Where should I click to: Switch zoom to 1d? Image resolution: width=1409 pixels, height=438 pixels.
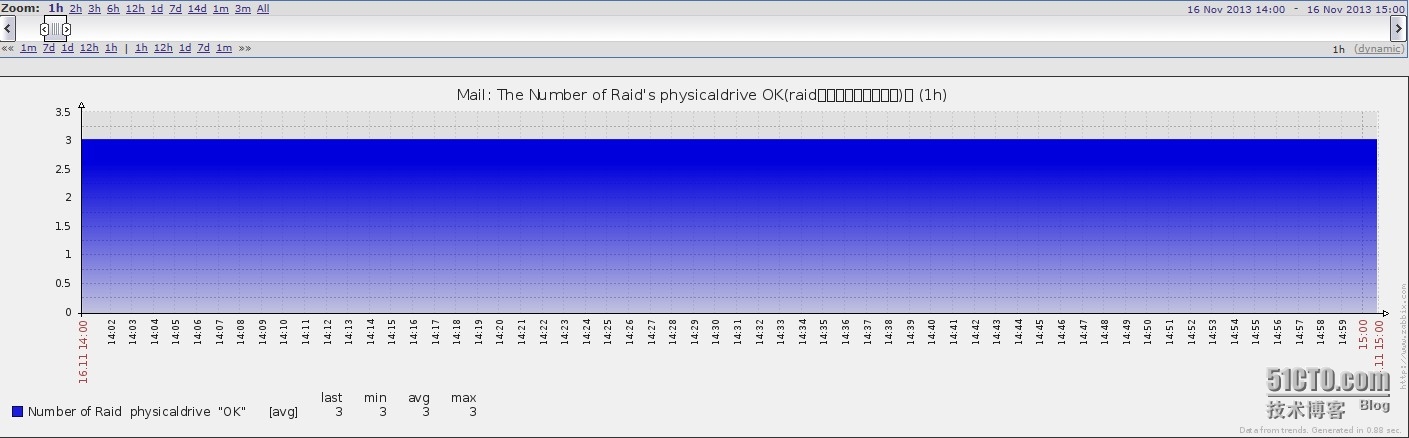[x=157, y=9]
